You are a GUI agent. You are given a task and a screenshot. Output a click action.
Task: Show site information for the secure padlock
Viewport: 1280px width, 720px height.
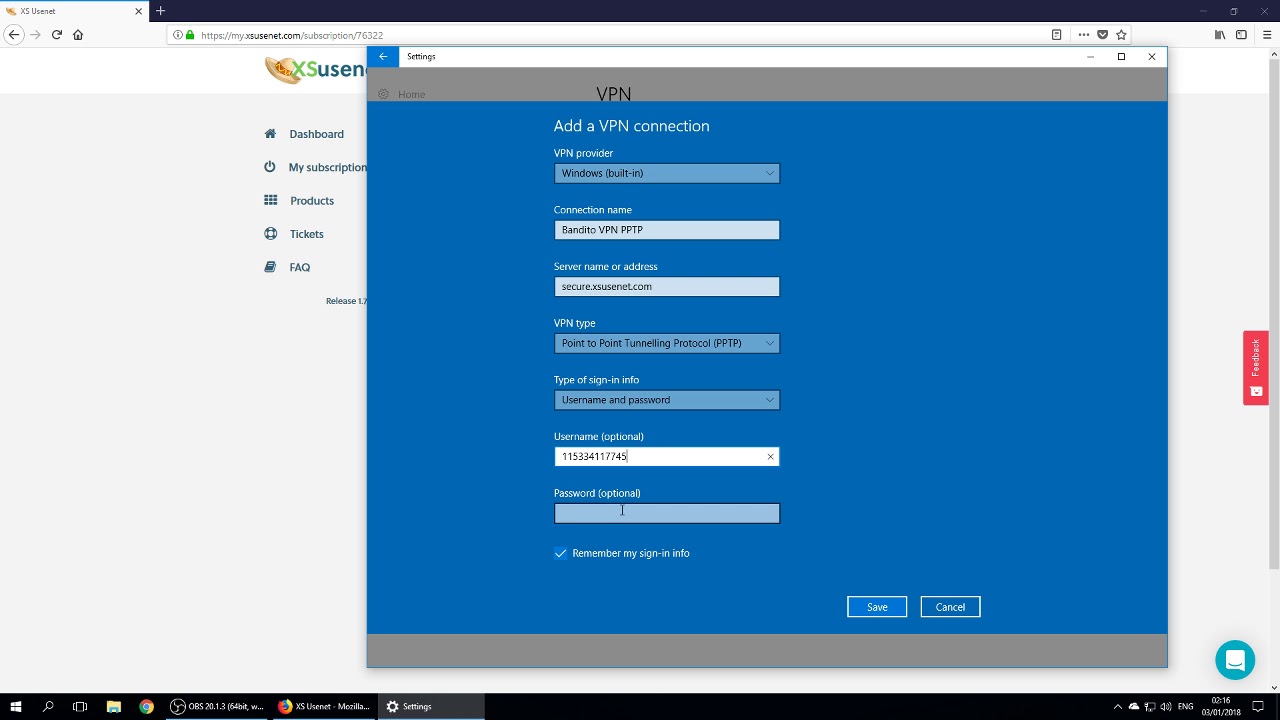[189, 35]
